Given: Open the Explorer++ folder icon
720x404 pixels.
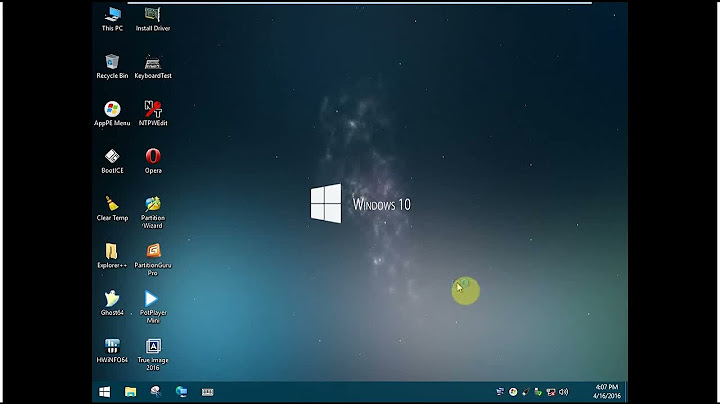Looking at the screenshot, I should tap(112, 256).
